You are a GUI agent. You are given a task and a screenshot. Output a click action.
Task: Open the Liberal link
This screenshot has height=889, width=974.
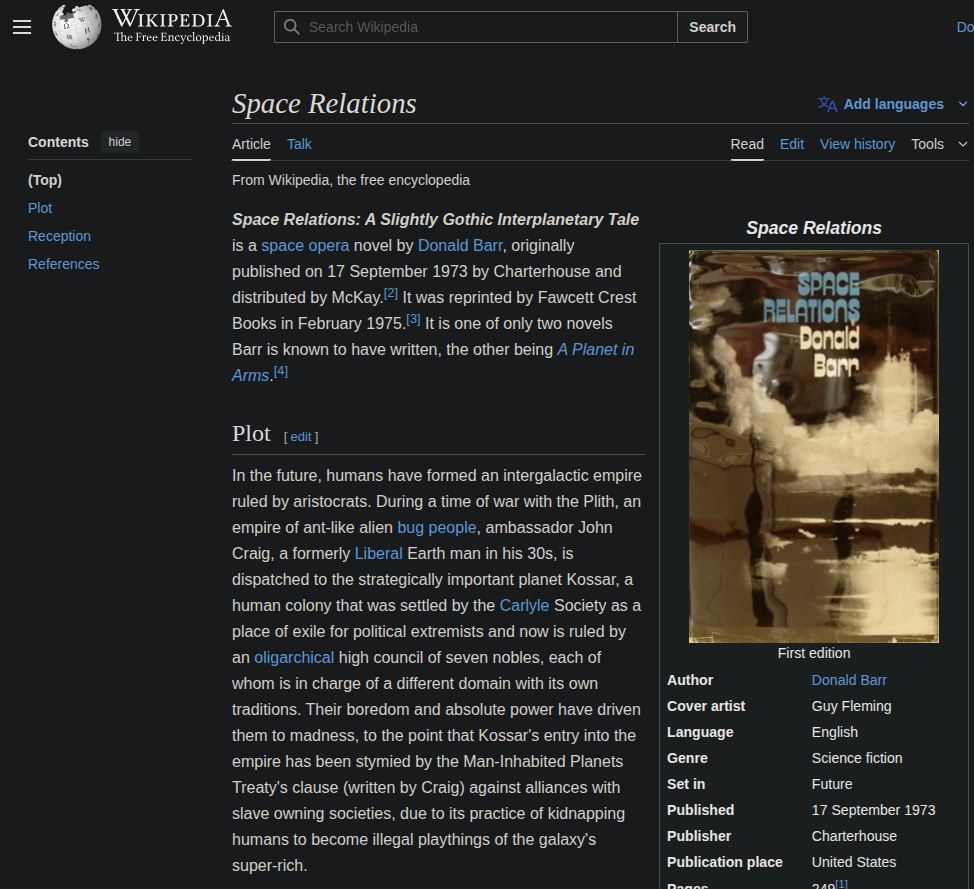point(378,554)
